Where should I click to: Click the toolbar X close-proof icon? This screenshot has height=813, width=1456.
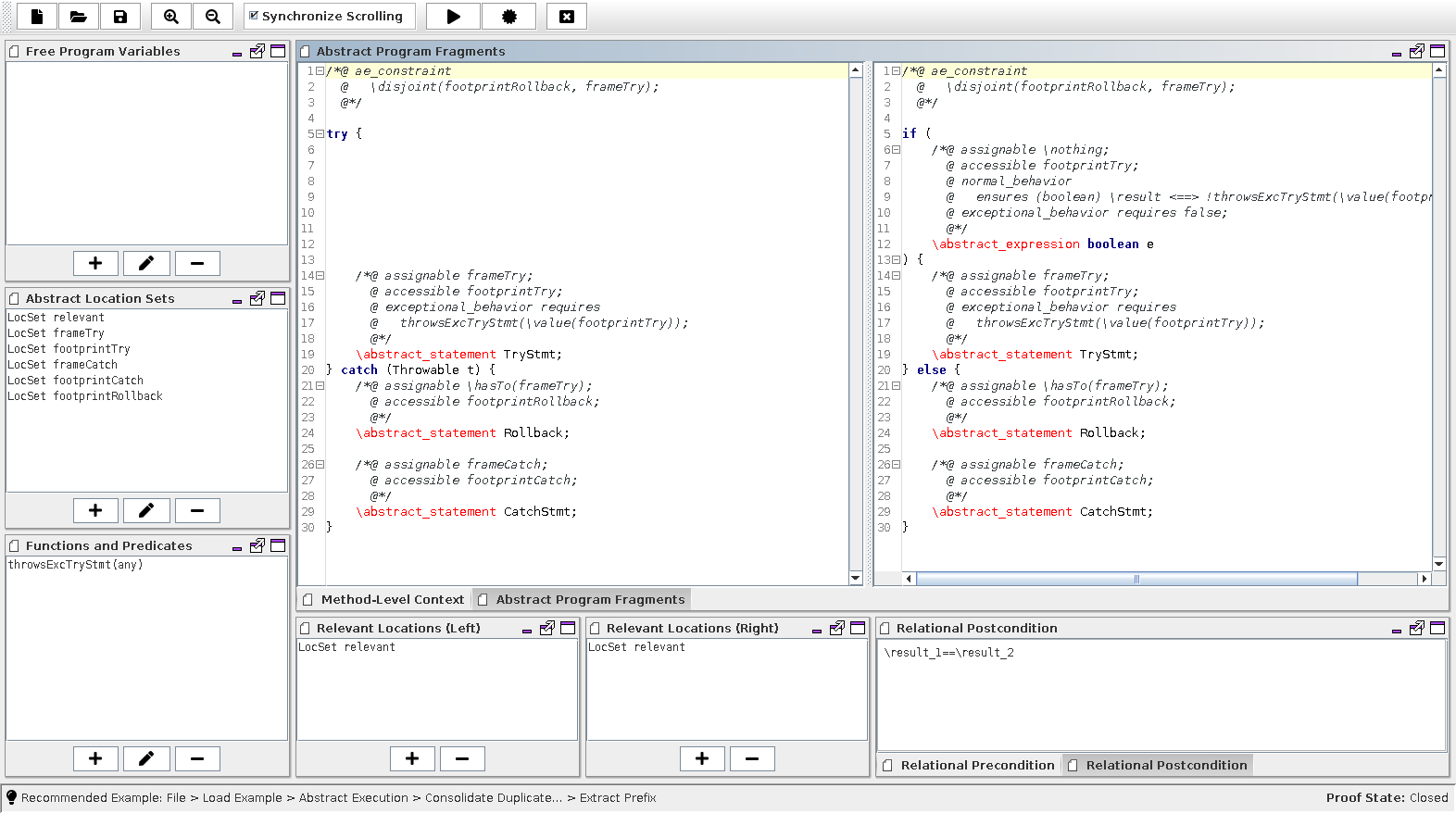(x=567, y=17)
